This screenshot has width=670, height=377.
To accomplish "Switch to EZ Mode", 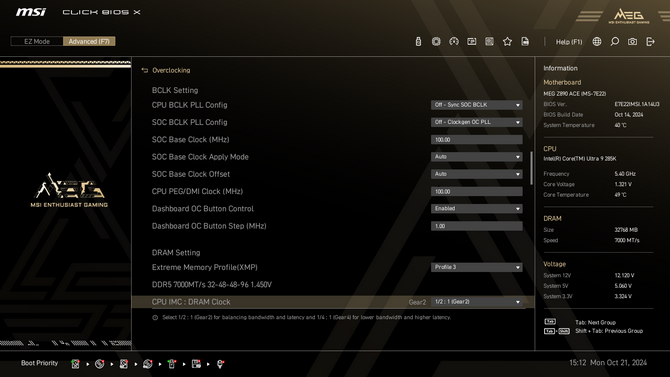I will [37, 41].
